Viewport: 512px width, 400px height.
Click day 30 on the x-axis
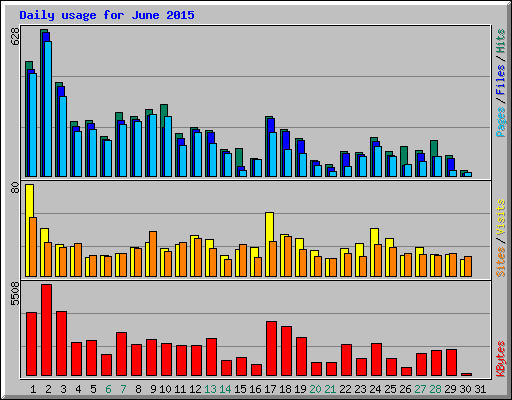pyautogui.click(x=465, y=389)
